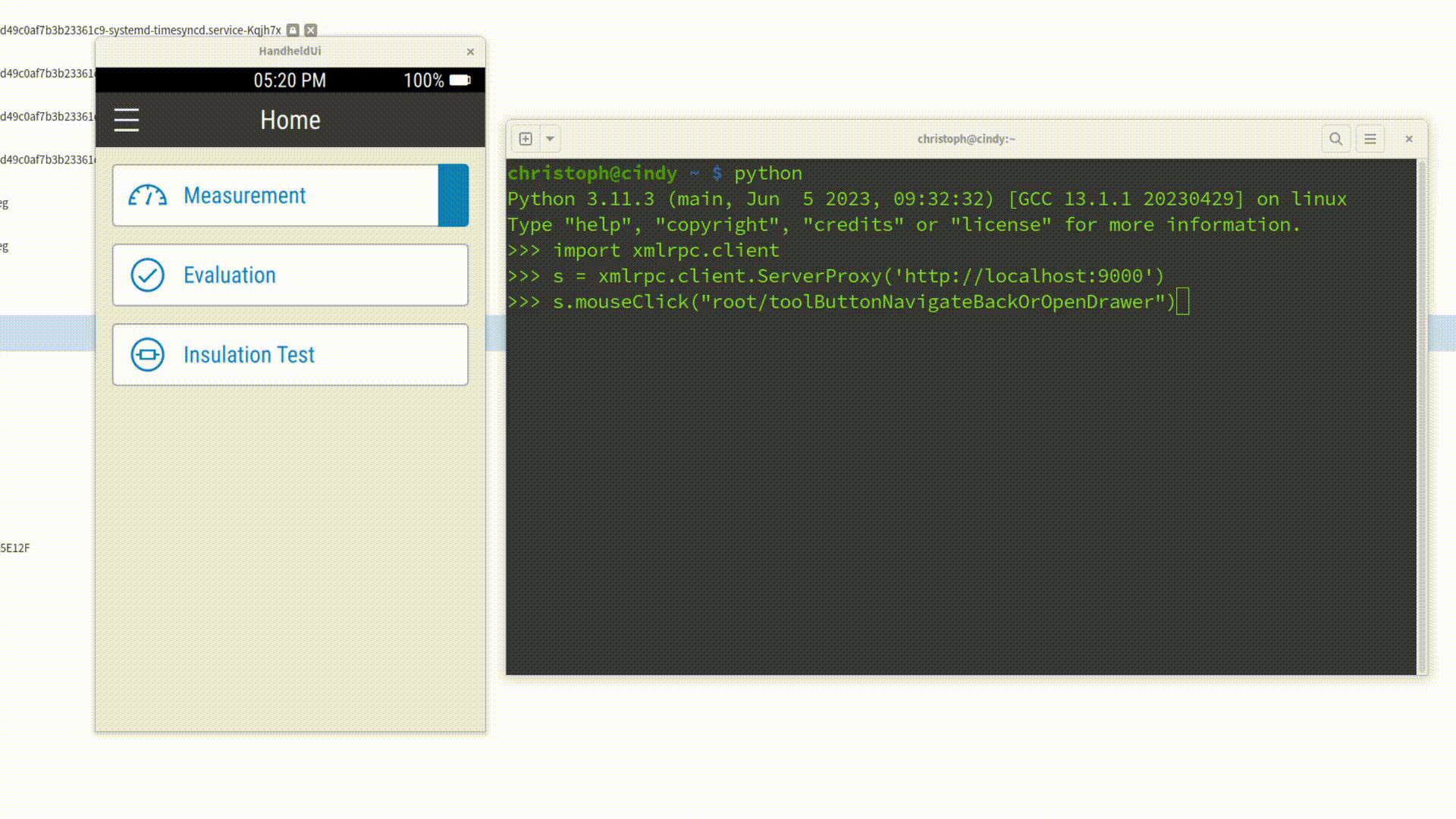The image size is (1456, 819).
Task: Click the terminal vertical scrollbar
Action: tap(1422, 416)
